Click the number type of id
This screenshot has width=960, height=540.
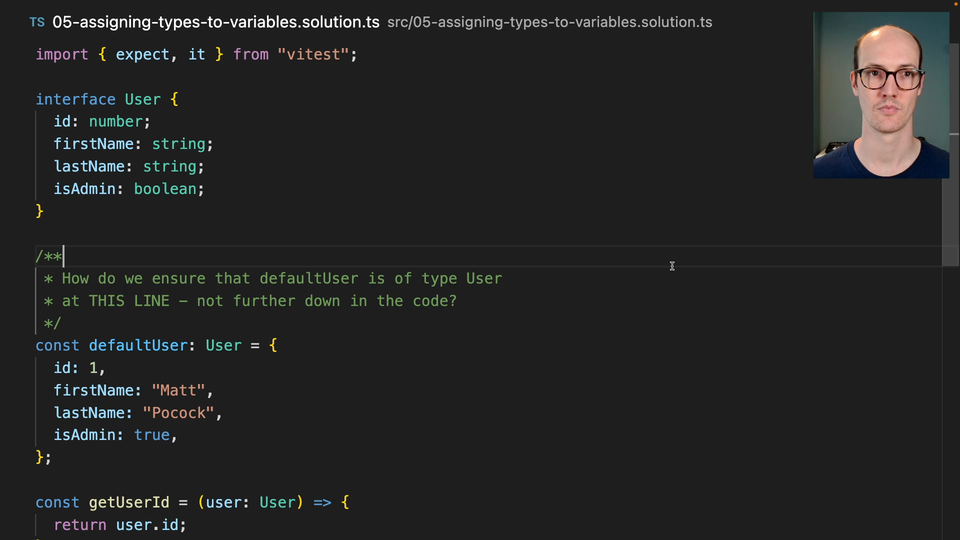[116, 121]
